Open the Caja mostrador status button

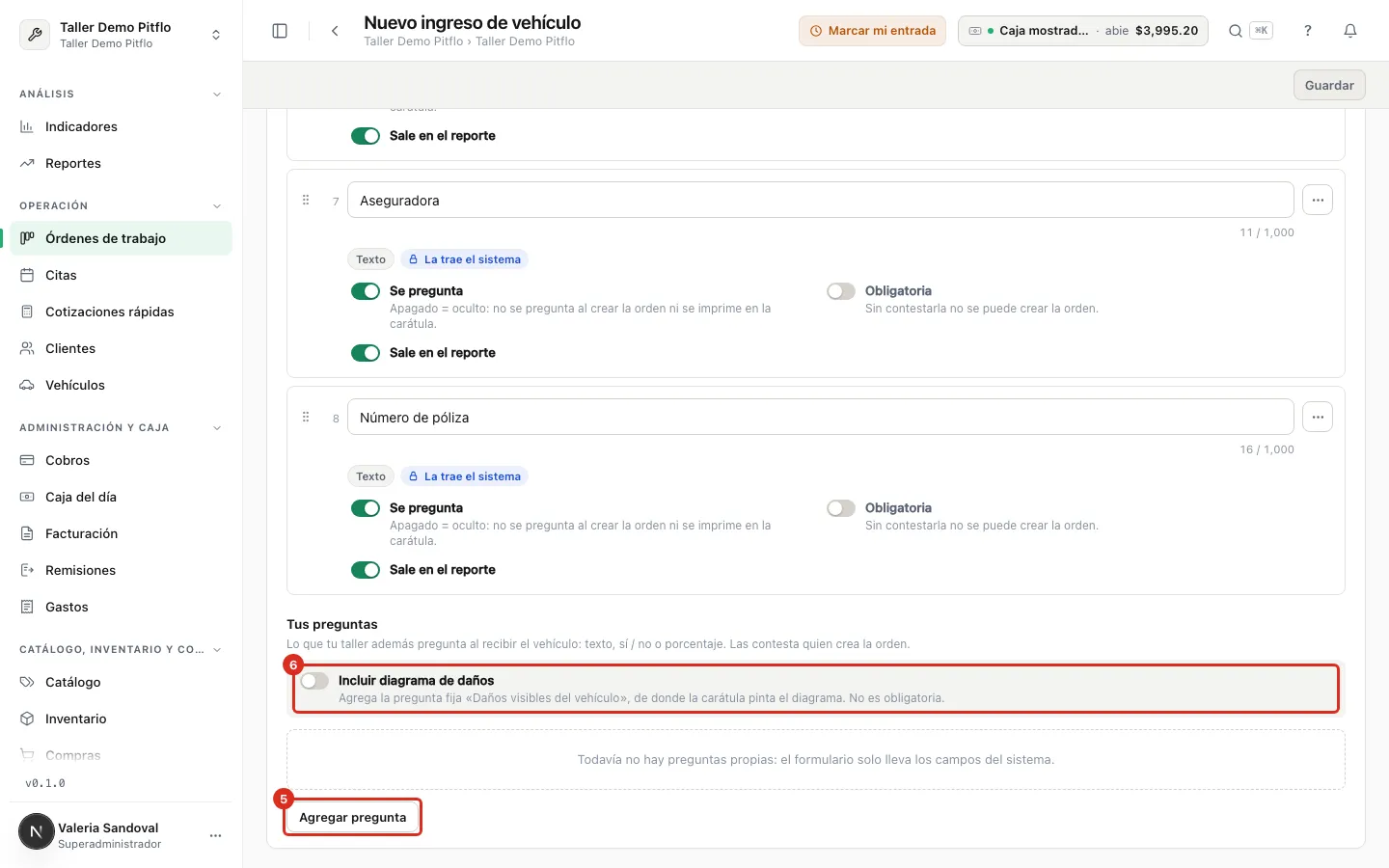coord(1083,31)
